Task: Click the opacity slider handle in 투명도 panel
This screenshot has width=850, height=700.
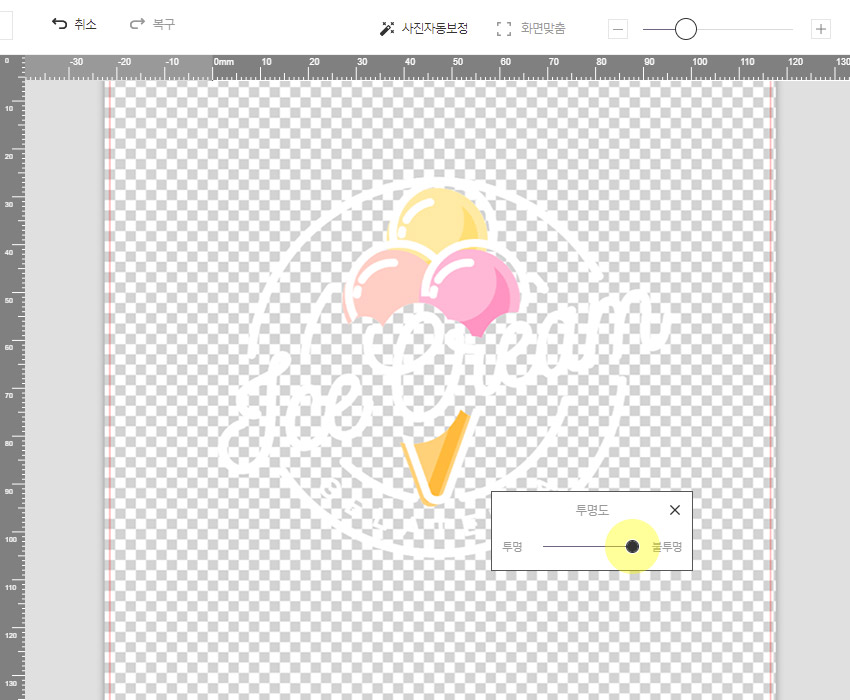Action: [x=632, y=546]
